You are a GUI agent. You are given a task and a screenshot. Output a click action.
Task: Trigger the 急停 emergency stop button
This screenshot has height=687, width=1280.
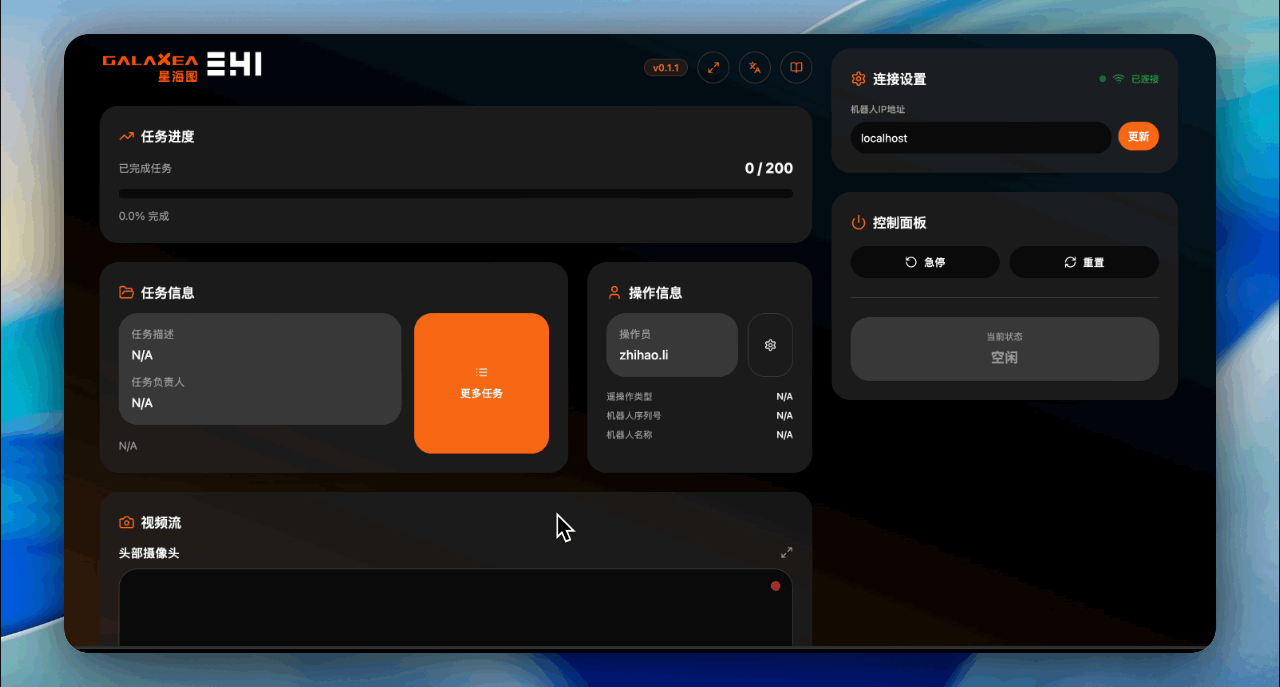tap(924, 261)
